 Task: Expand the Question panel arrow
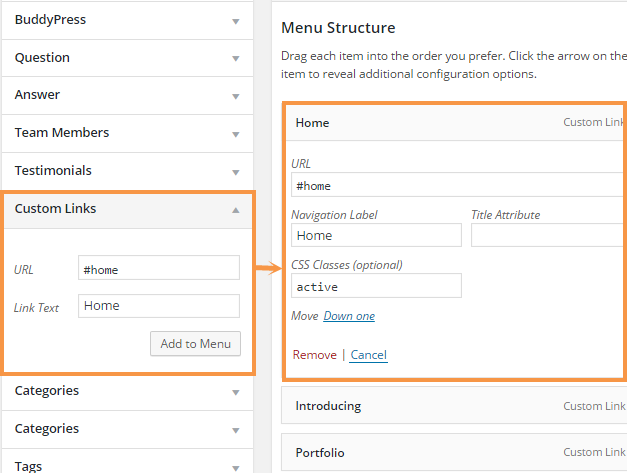pyautogui.click(x=236, y=58)
